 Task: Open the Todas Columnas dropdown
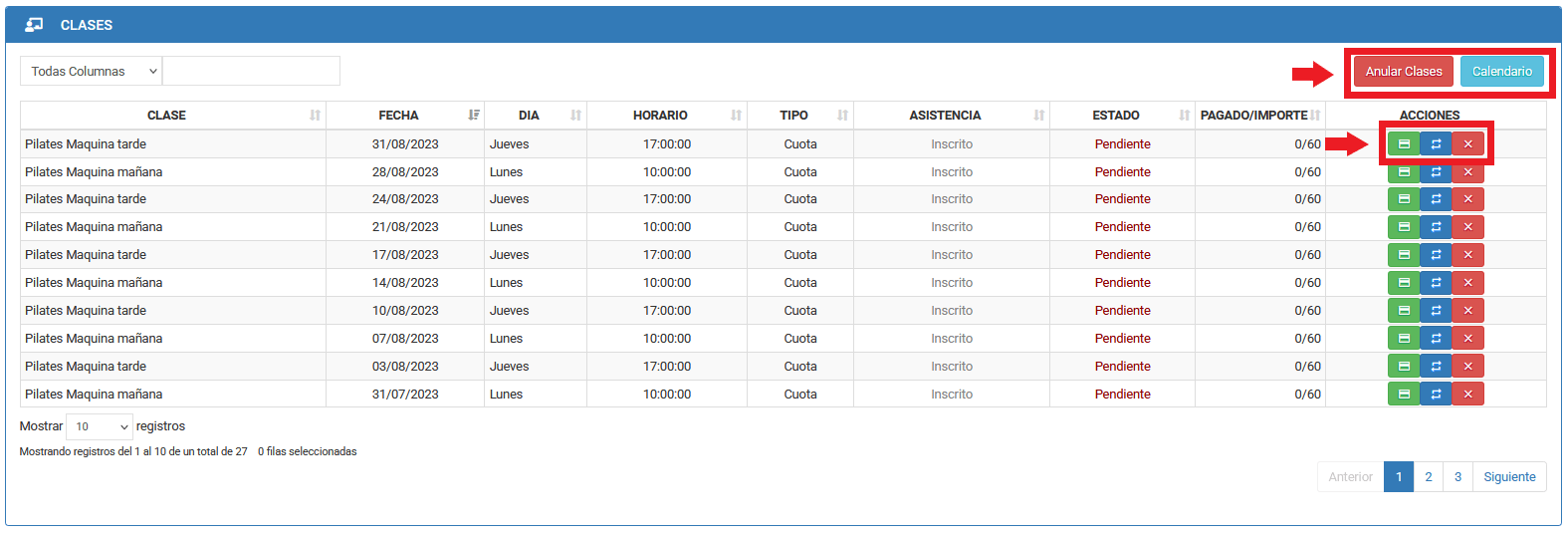coord(92,71)
